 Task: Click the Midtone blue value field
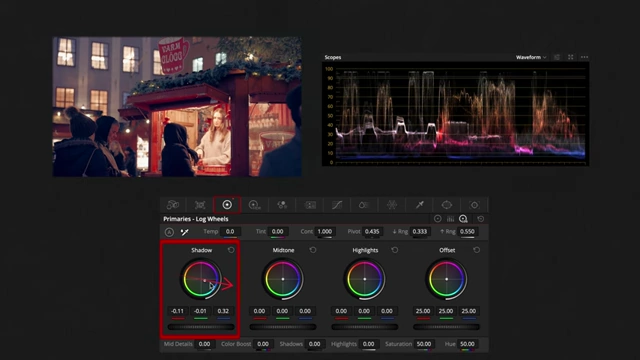(x=305, y=311)
